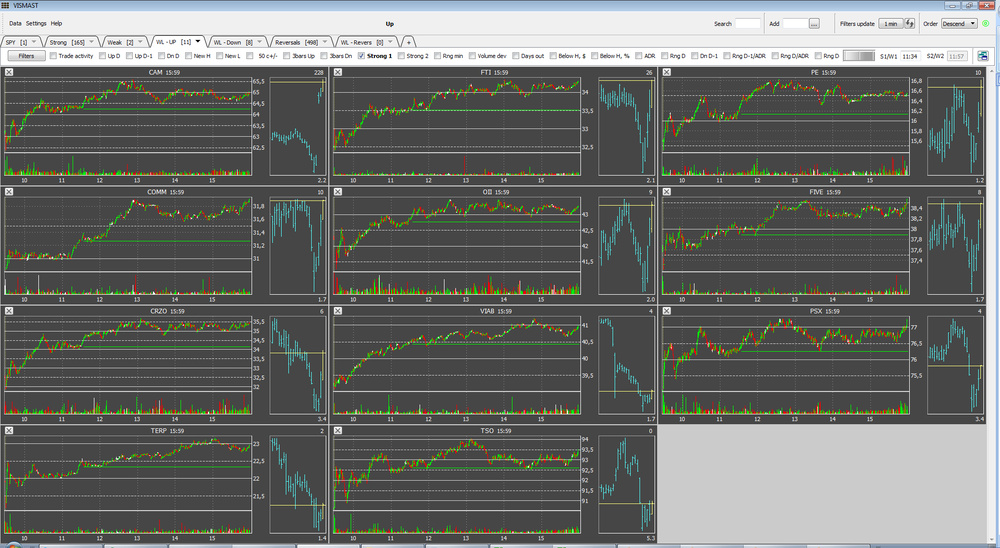This screenshot has height=548, width=1000.
Task: Select the TSO daily mini chart
Action: (626, 484)
